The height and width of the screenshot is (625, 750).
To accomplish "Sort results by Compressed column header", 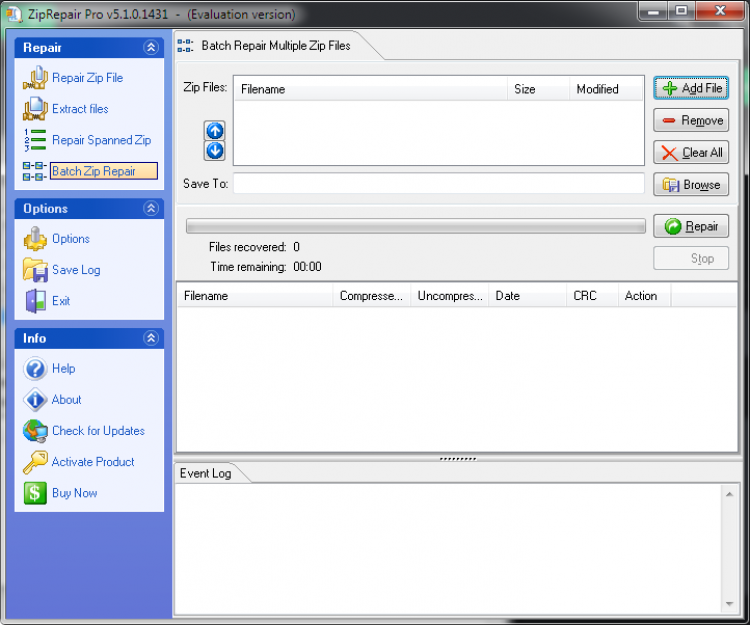I will coord(372,296).
